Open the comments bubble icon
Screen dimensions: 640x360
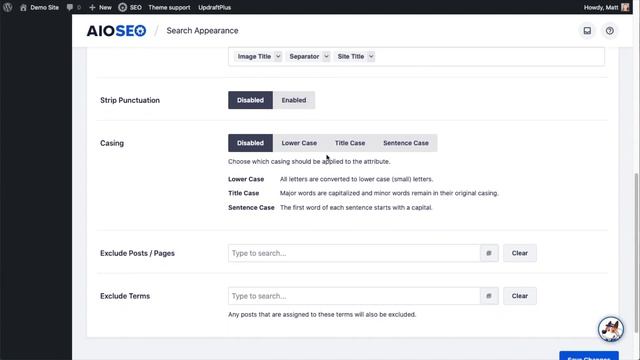70,7
